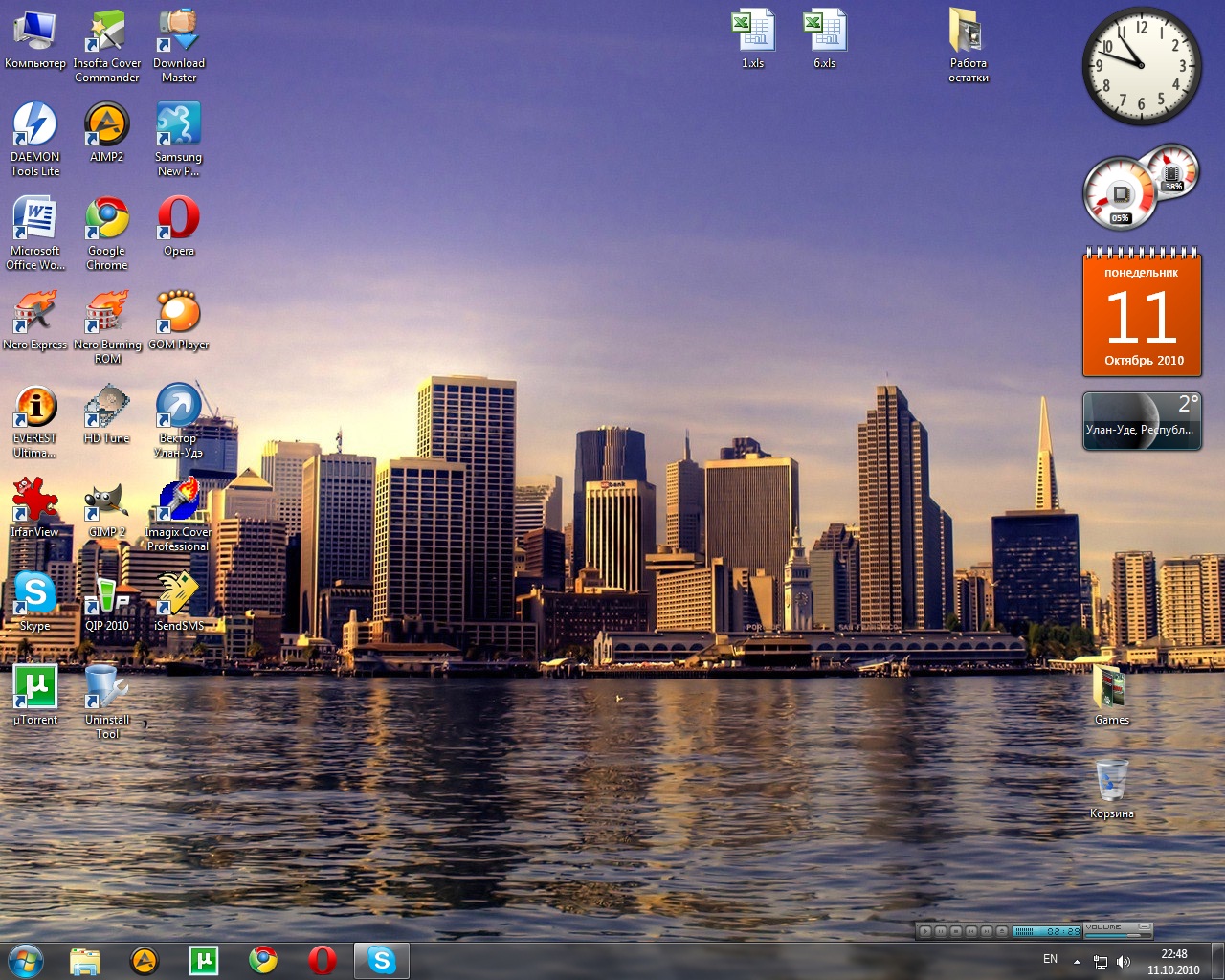Viewport: 1225px width, 980px height.
Task: Open the EVEREST Ultimate desktop icon
Action: [x=35, y=408]
